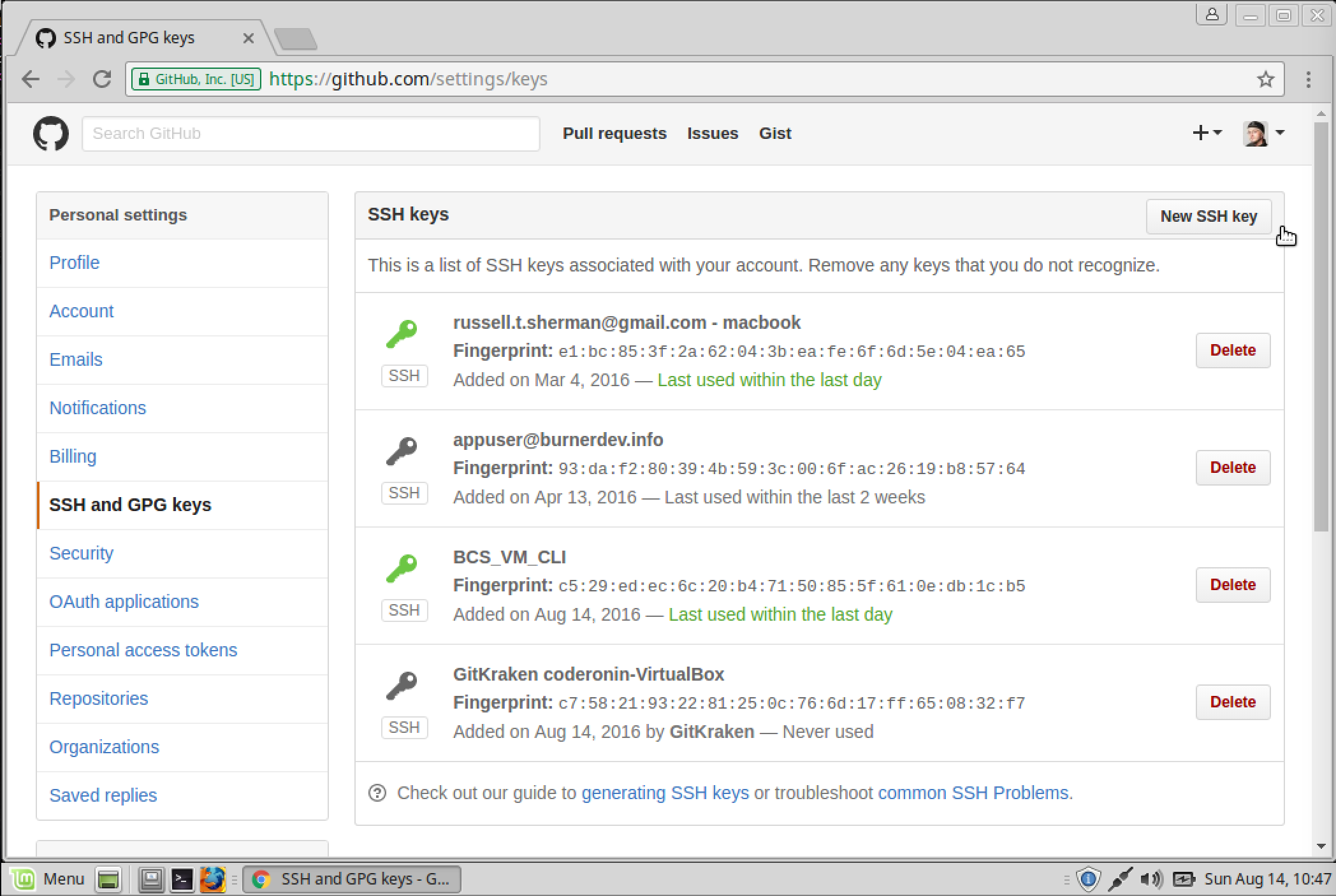Click the gray key icon for appuser@burnerdev.info
Viewport: 1336px width, 896px height.
point(402,452)
